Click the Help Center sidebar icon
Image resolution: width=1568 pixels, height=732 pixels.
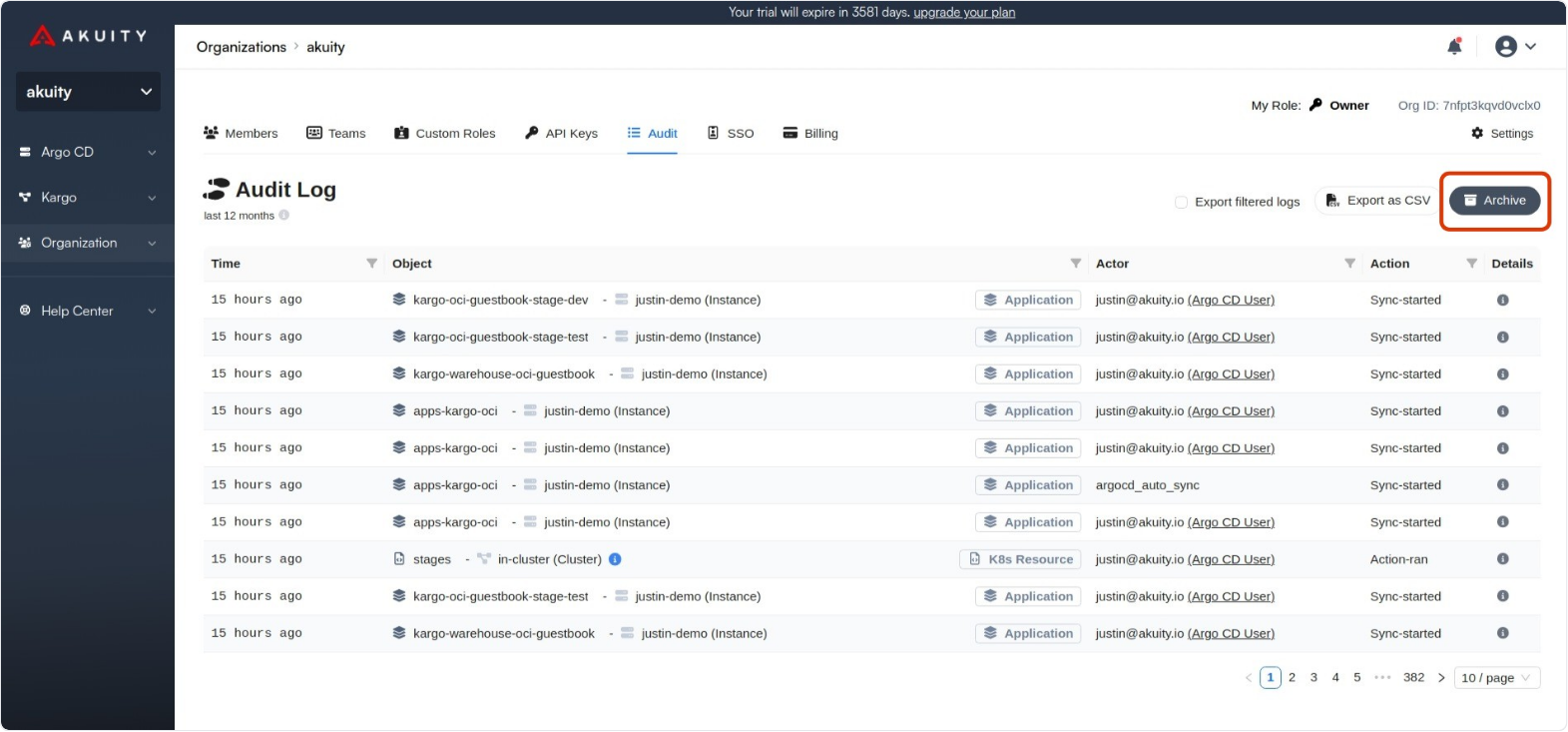pos(25,311)
